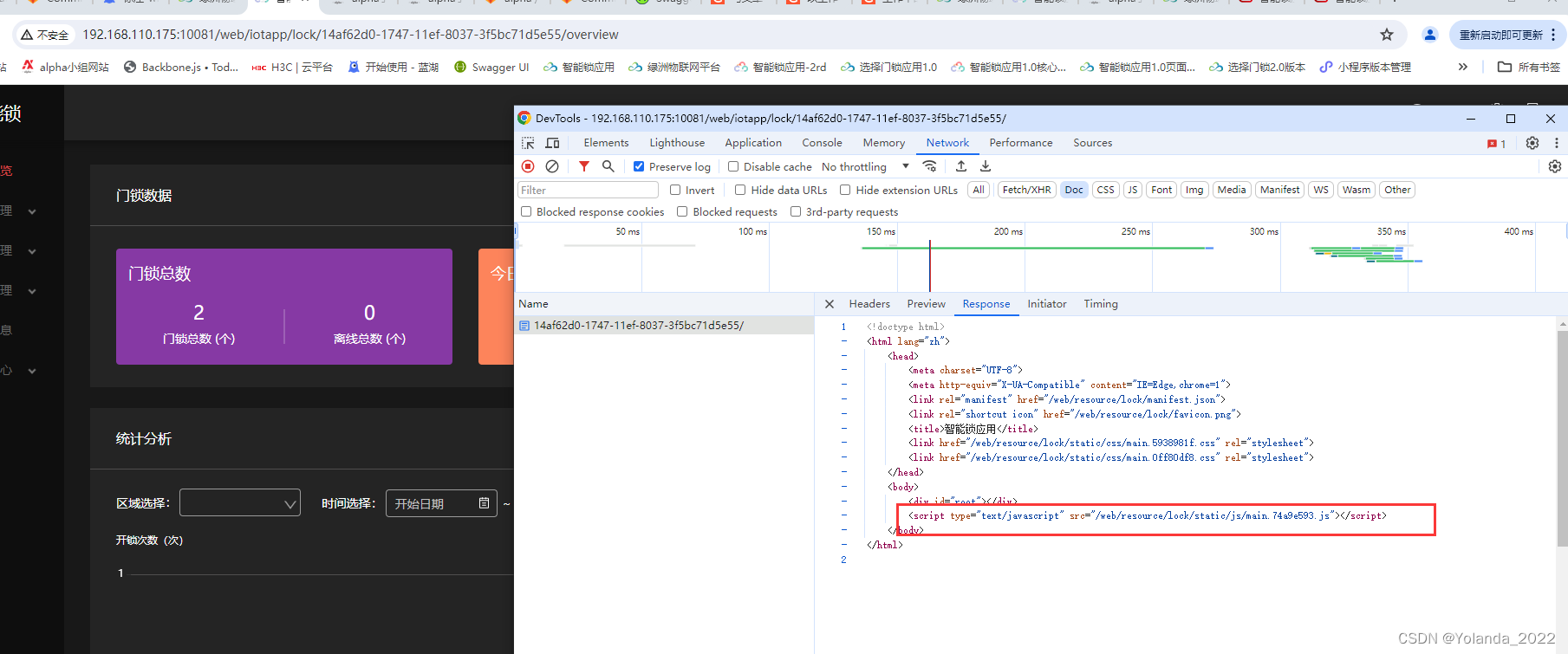
Task: Check Hide extension URLs checkbox
Action: pyautogui.click(x=845, y=190)
